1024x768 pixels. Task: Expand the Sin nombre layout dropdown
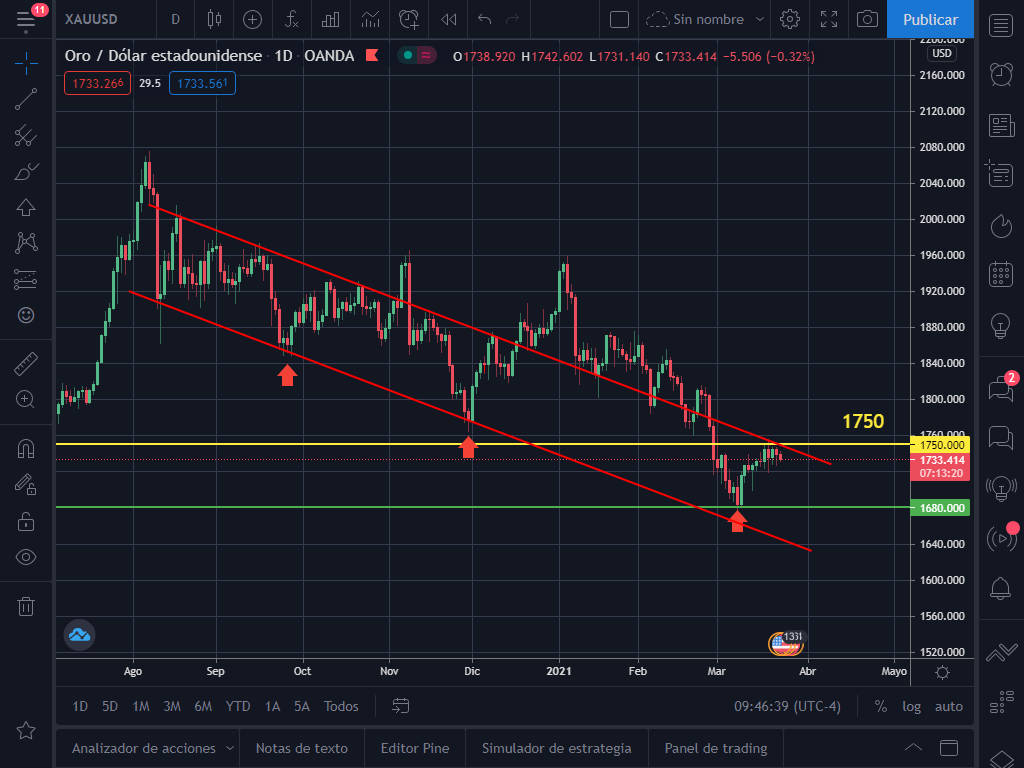[x=760, y=19]
